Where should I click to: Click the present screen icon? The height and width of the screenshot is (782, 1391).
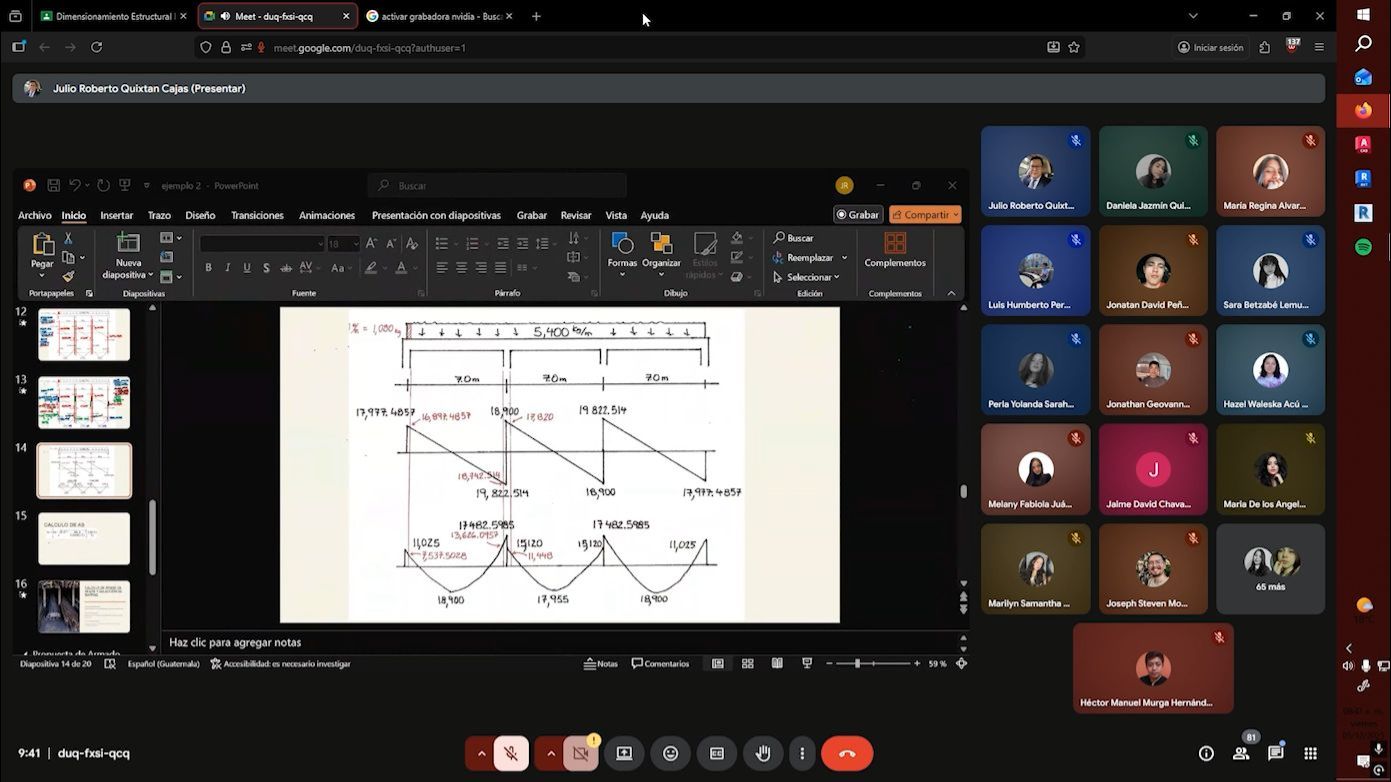point(624,753)
